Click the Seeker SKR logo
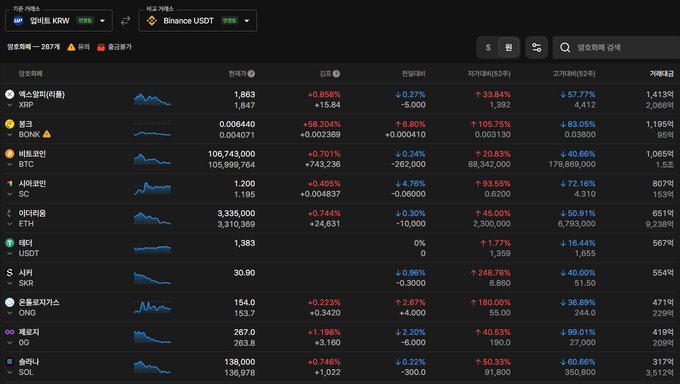This screenshot has width=680, height=384. click(10, 272)
